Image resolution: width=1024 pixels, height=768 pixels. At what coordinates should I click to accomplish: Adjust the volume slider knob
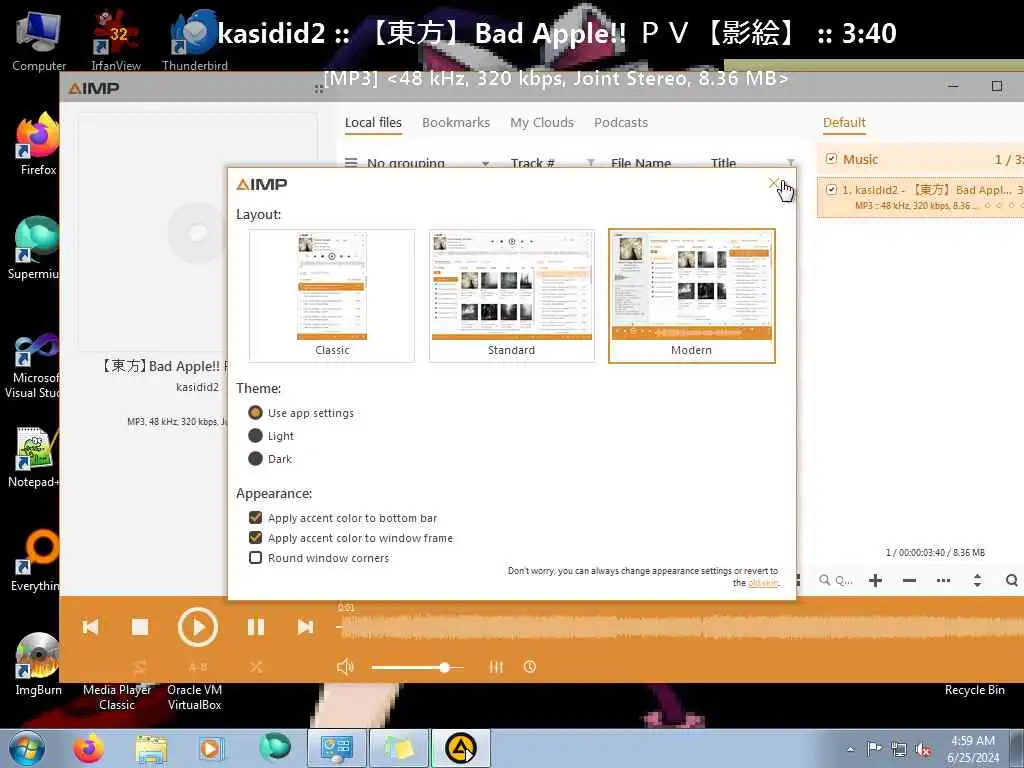(x=444, y=667)
